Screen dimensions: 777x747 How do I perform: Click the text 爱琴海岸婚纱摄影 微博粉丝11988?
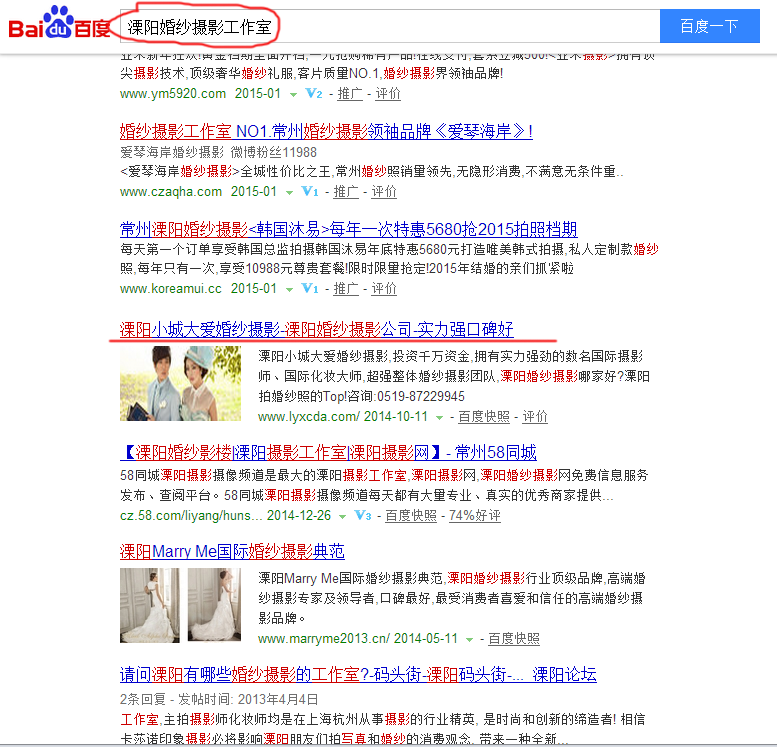click(218, 152)
